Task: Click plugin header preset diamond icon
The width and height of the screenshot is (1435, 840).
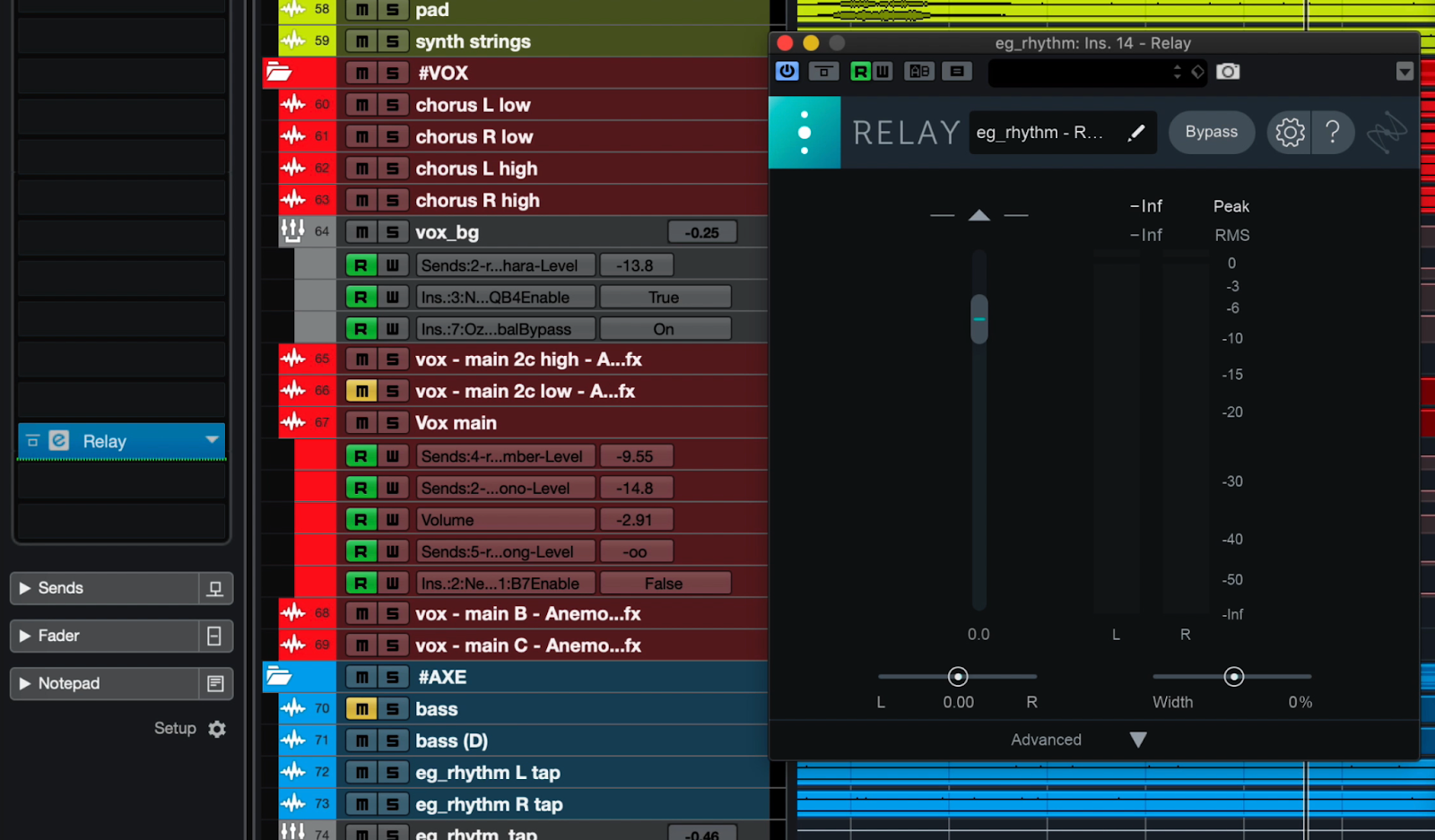Action: pyautogui.click(x=1198, y=72)
